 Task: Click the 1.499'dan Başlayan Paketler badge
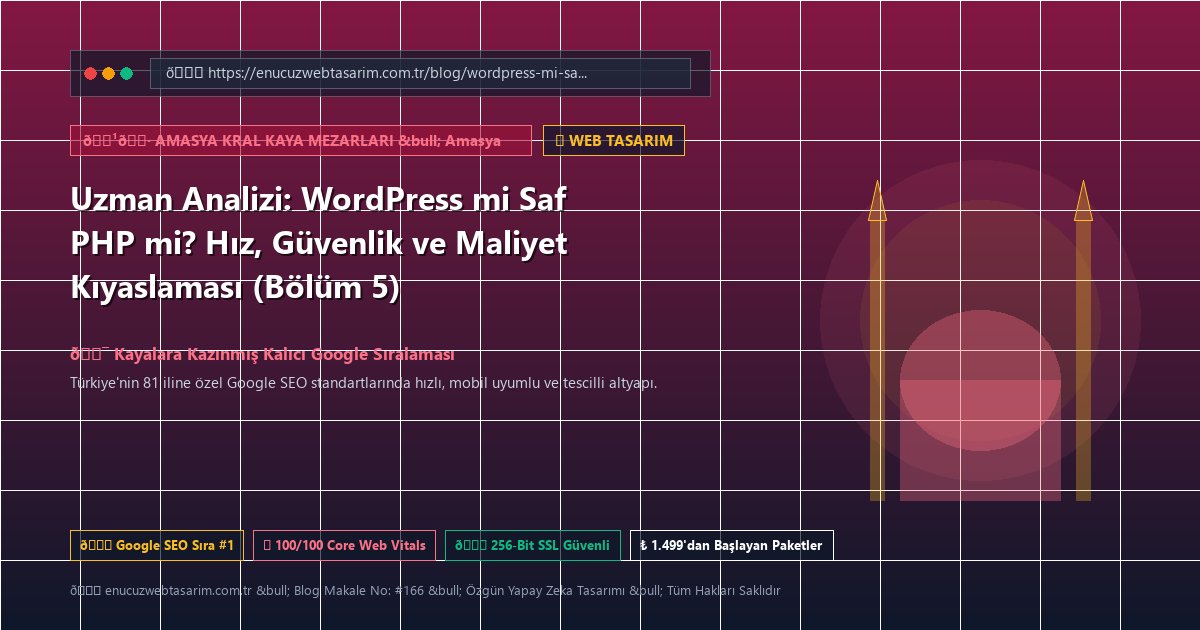coord(731,545)
